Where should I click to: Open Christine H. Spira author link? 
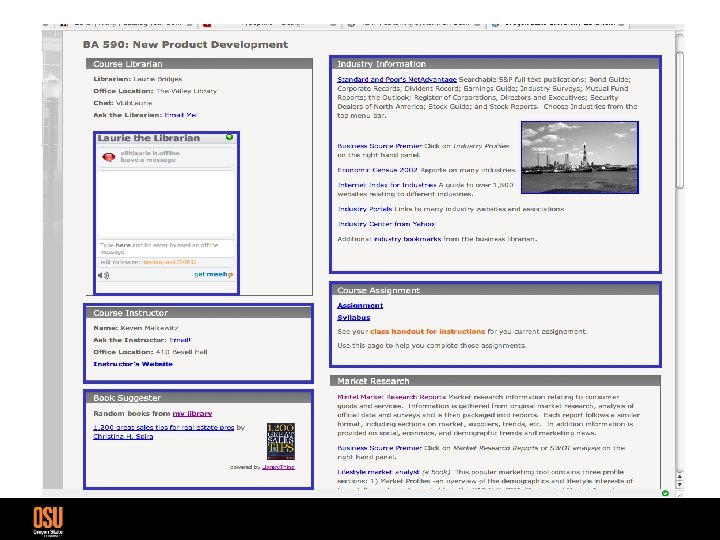click(x=123, y=436)
